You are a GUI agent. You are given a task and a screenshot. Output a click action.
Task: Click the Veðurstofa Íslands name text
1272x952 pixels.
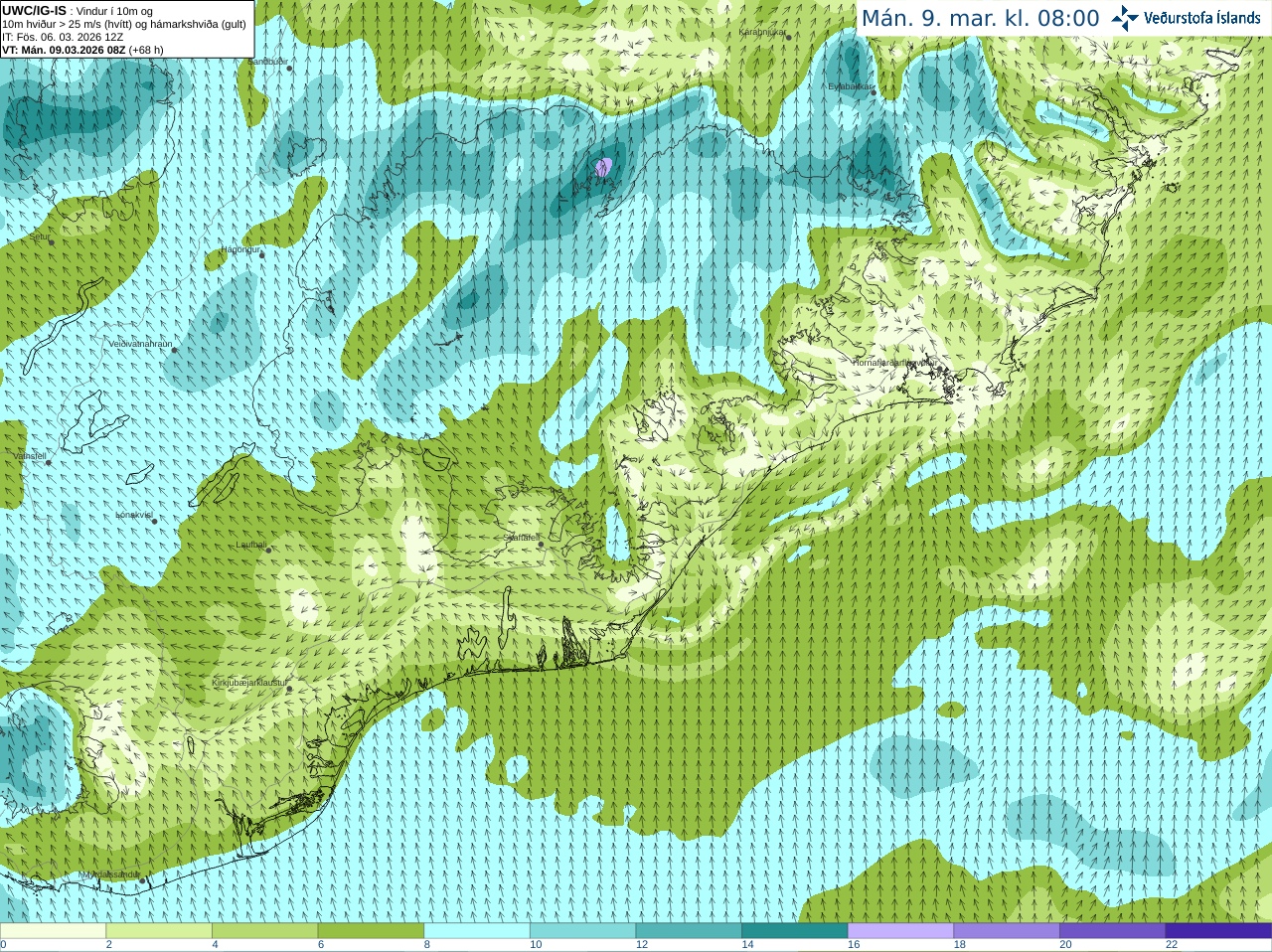1201,18
